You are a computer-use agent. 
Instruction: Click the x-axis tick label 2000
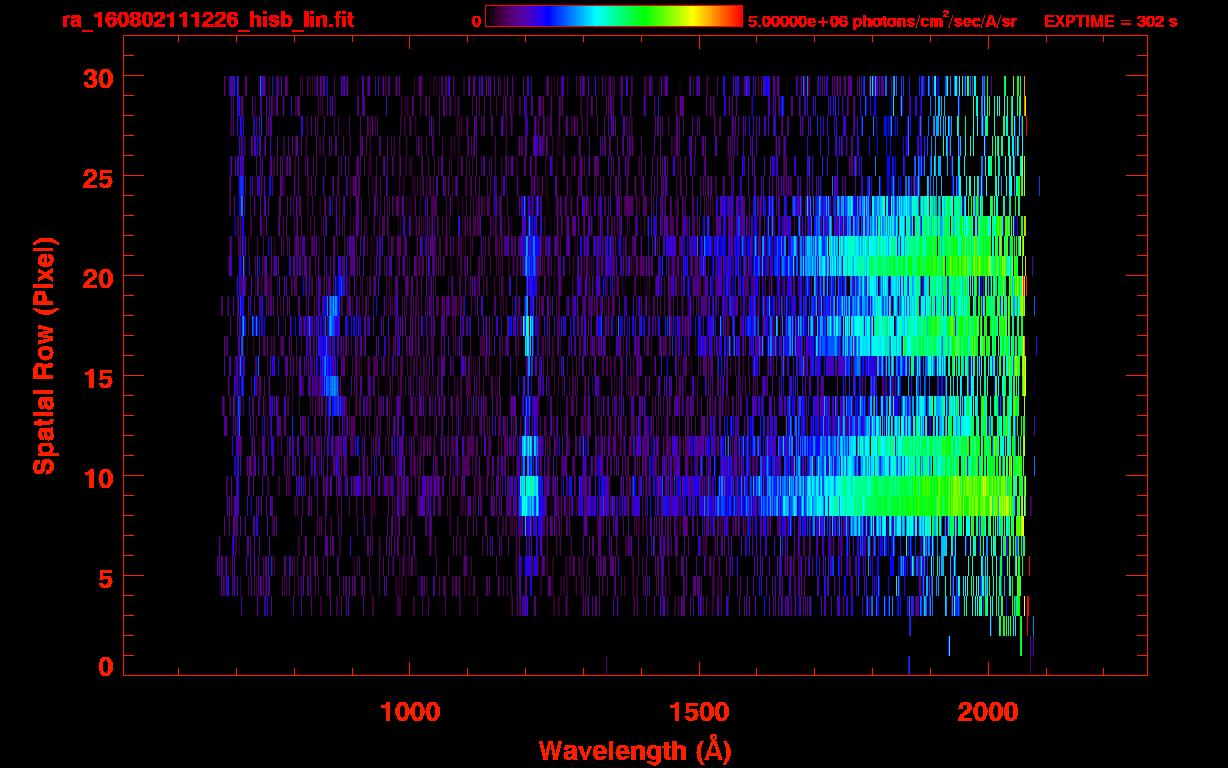point(988,712)
